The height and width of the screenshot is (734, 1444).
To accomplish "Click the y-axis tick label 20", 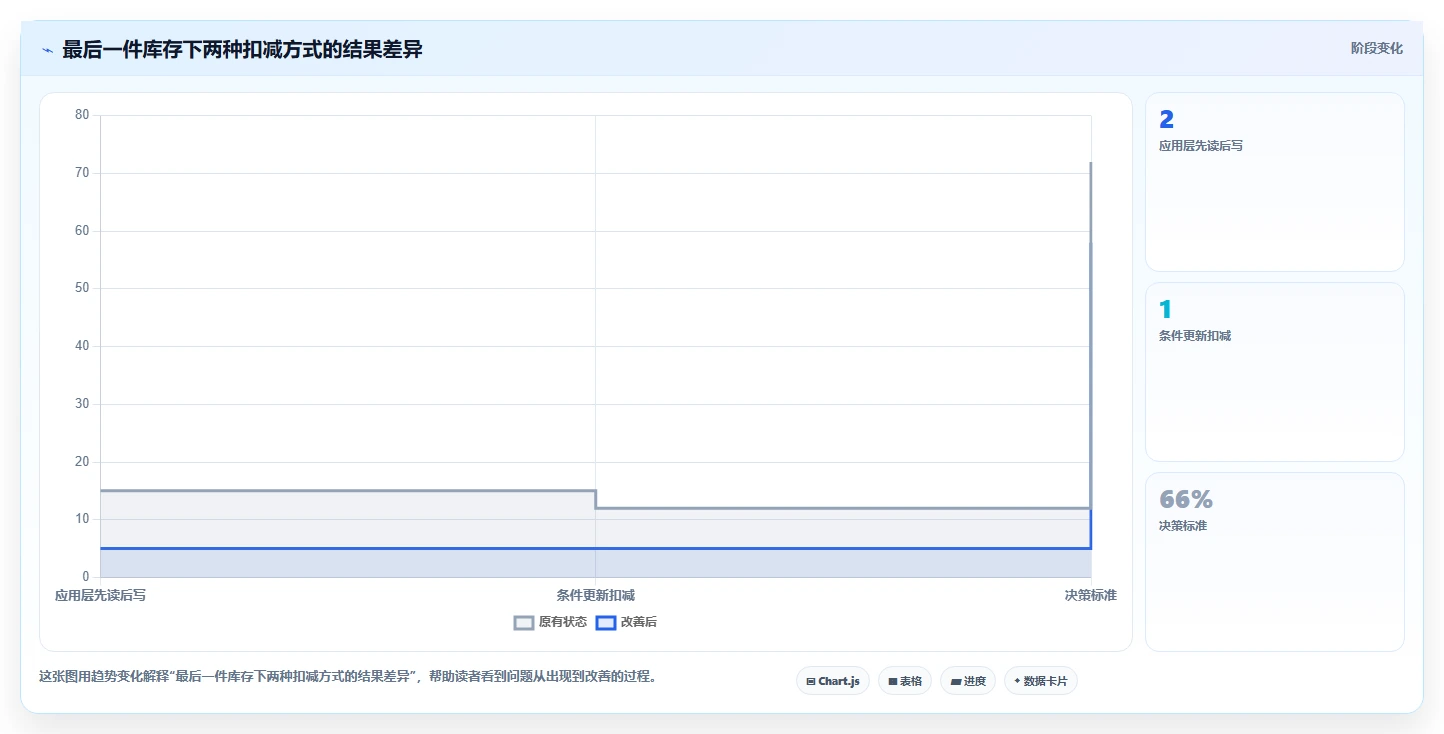I will pyautogui.click(x=82, y=462).
